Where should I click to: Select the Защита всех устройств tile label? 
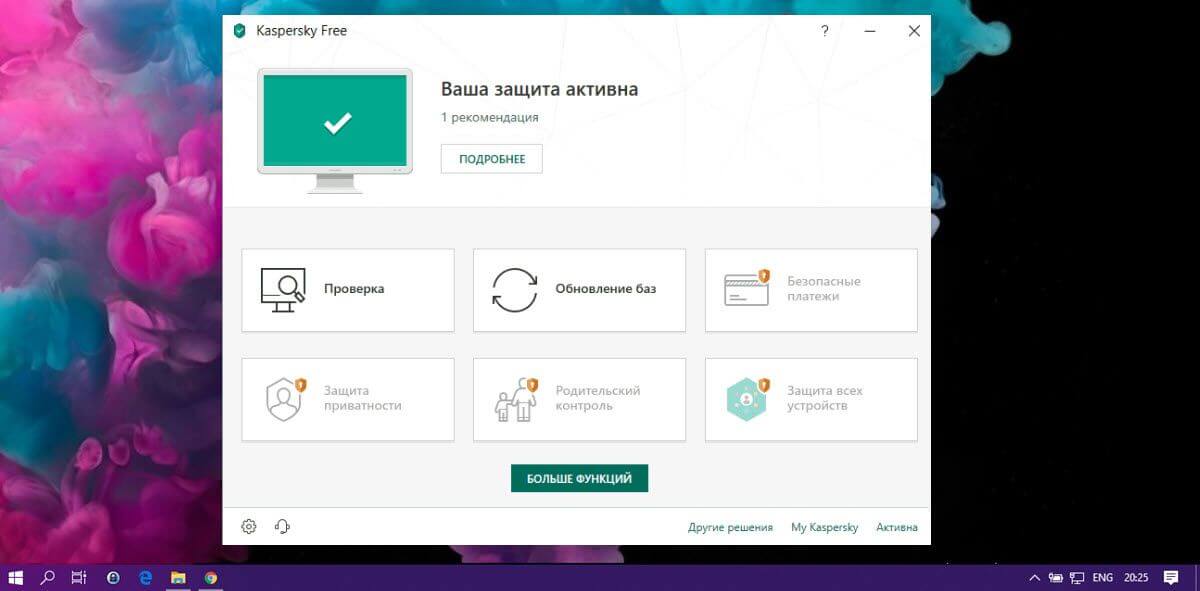click(825, 398)
